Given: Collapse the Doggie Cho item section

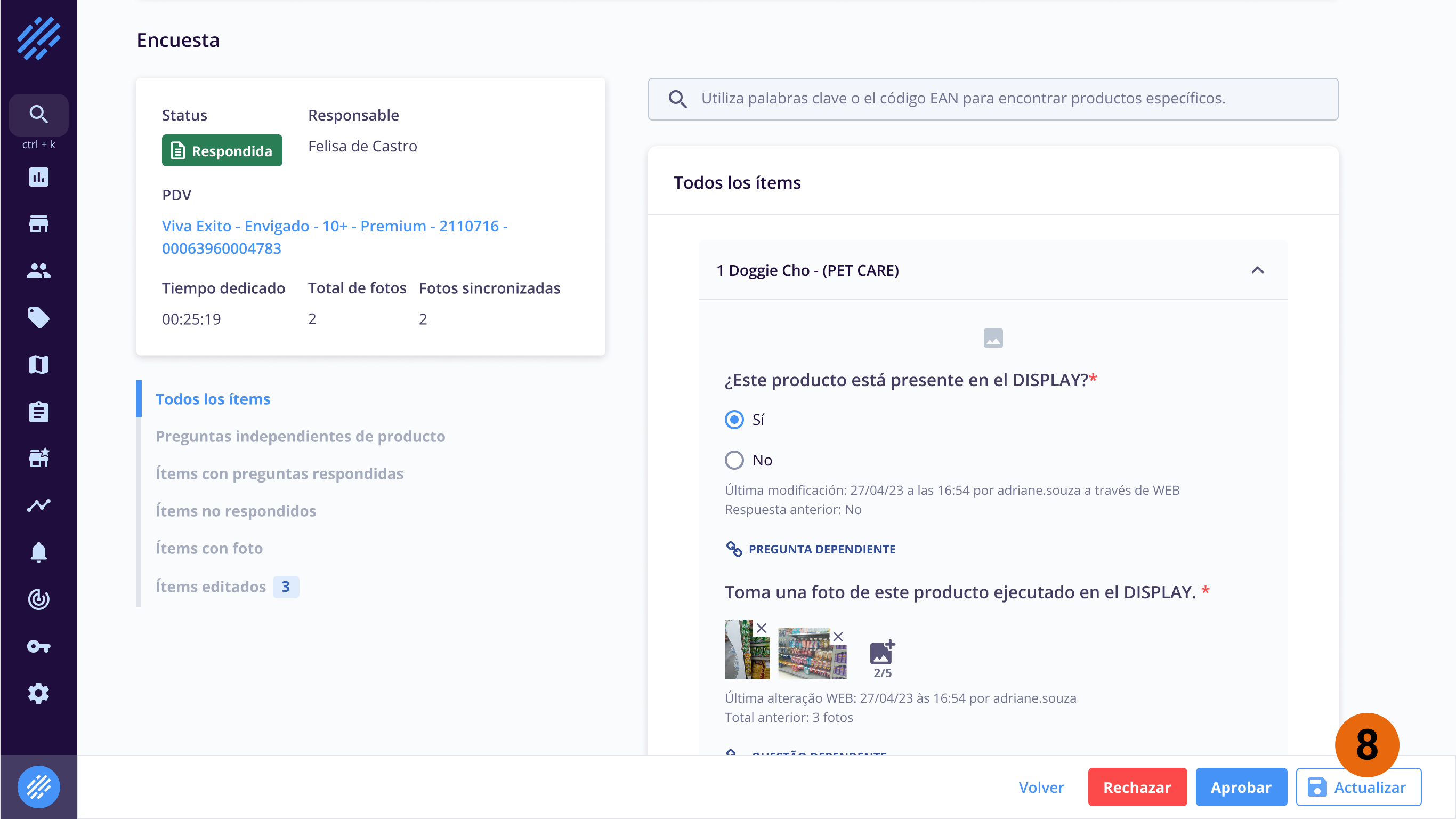Looking at the screenshot, I should (1257, 270).
